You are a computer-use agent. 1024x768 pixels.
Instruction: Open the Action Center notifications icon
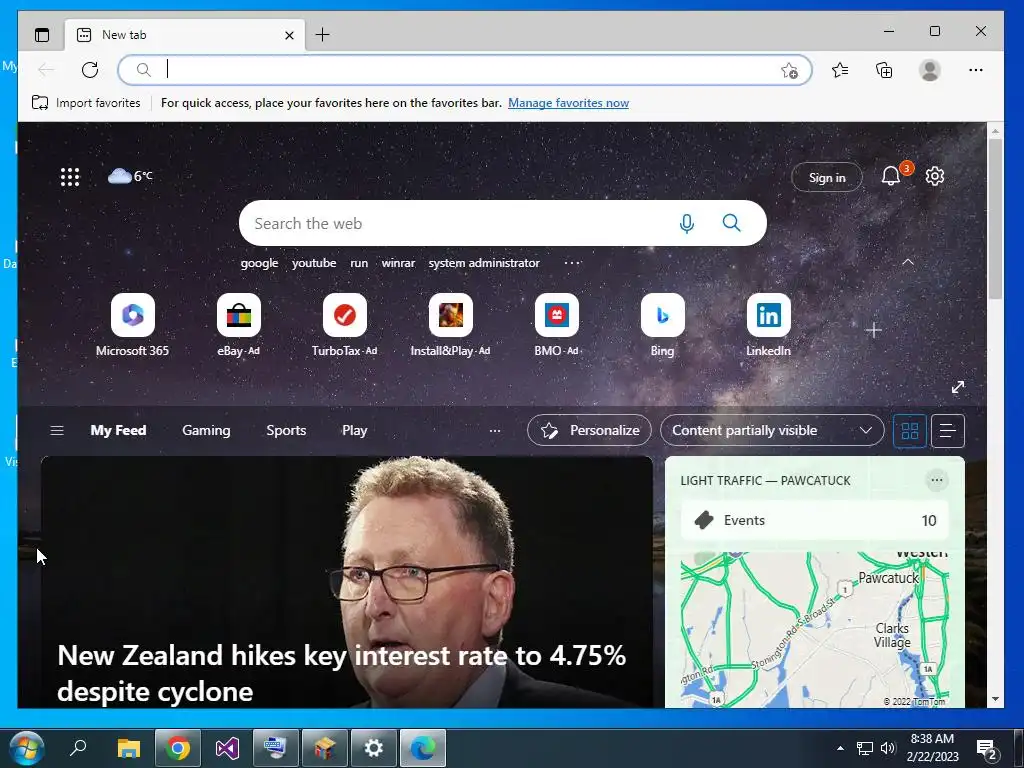coord(987,748)
